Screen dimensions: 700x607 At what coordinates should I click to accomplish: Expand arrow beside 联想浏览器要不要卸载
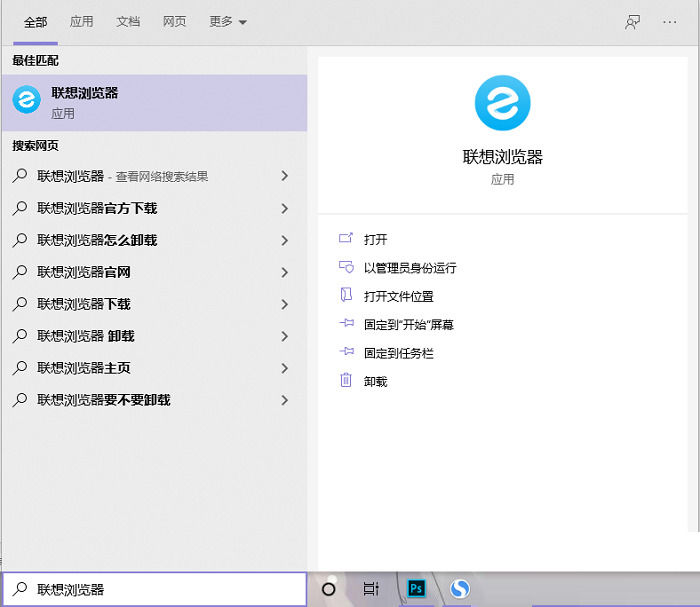285,400
